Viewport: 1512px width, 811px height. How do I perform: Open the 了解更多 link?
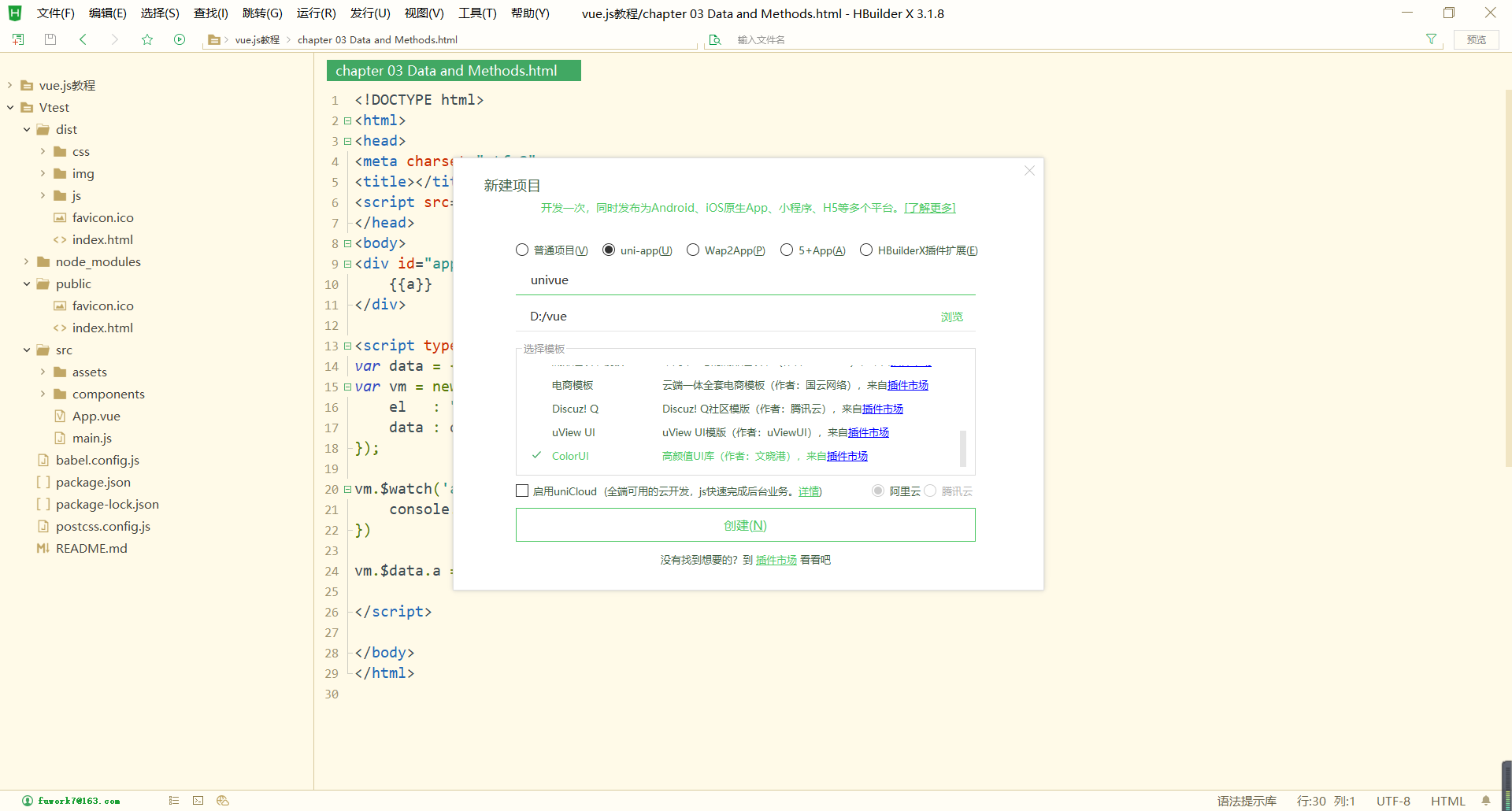930,208
